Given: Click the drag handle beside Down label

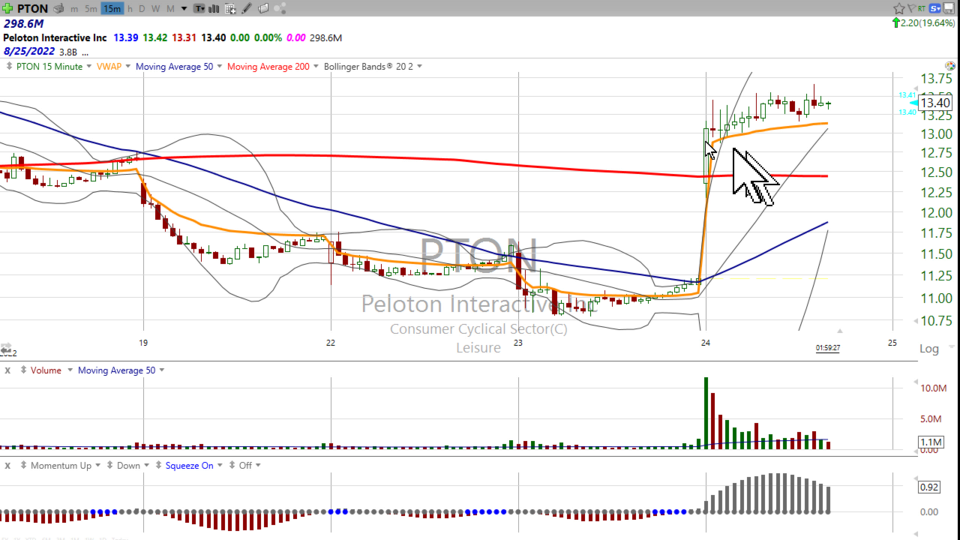Looking at the screenshot, I should tap(110, 465).
